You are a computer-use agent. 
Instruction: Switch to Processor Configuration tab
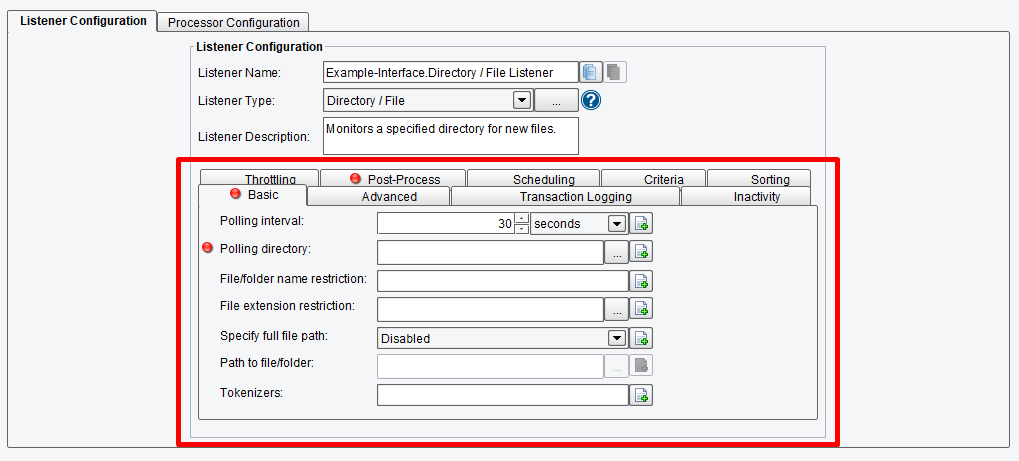pyautogui.click(x=233, y=22)
